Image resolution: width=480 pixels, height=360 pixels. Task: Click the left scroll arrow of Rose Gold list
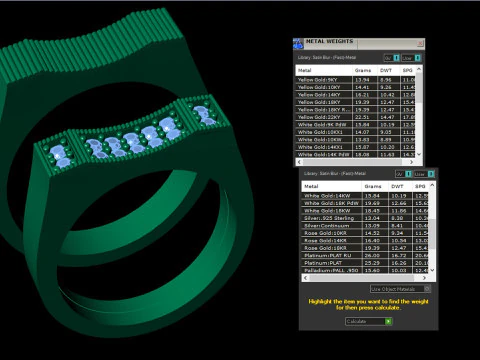click(x=305, y=278)
